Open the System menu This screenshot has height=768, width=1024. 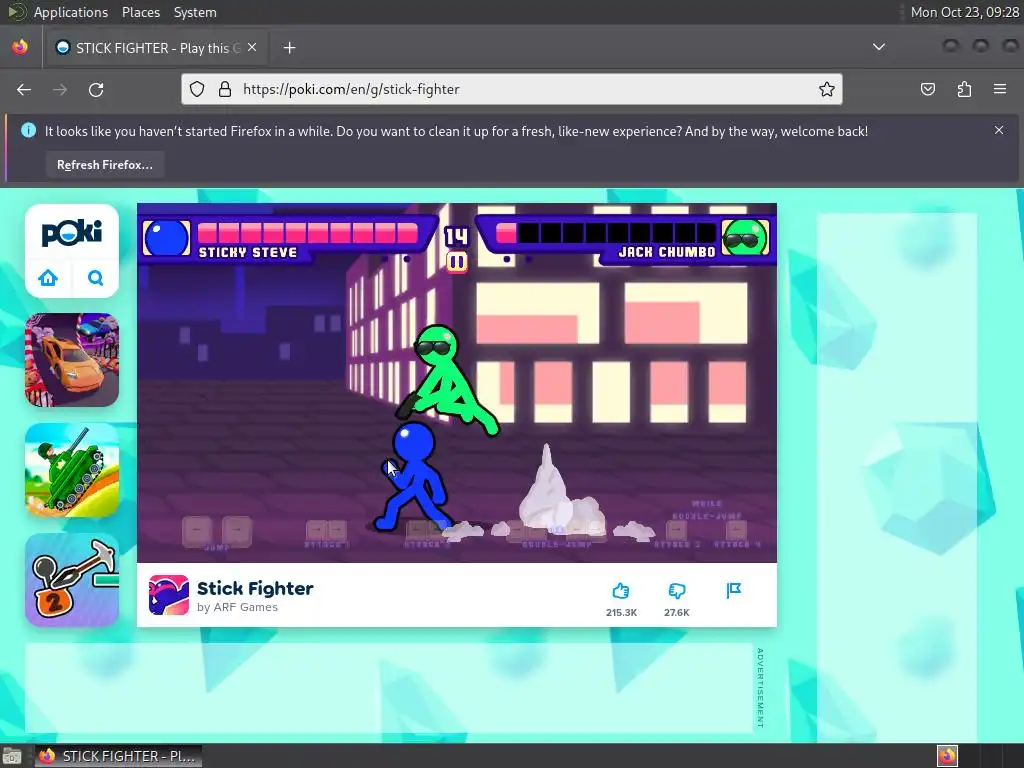[x=195, y=12]
